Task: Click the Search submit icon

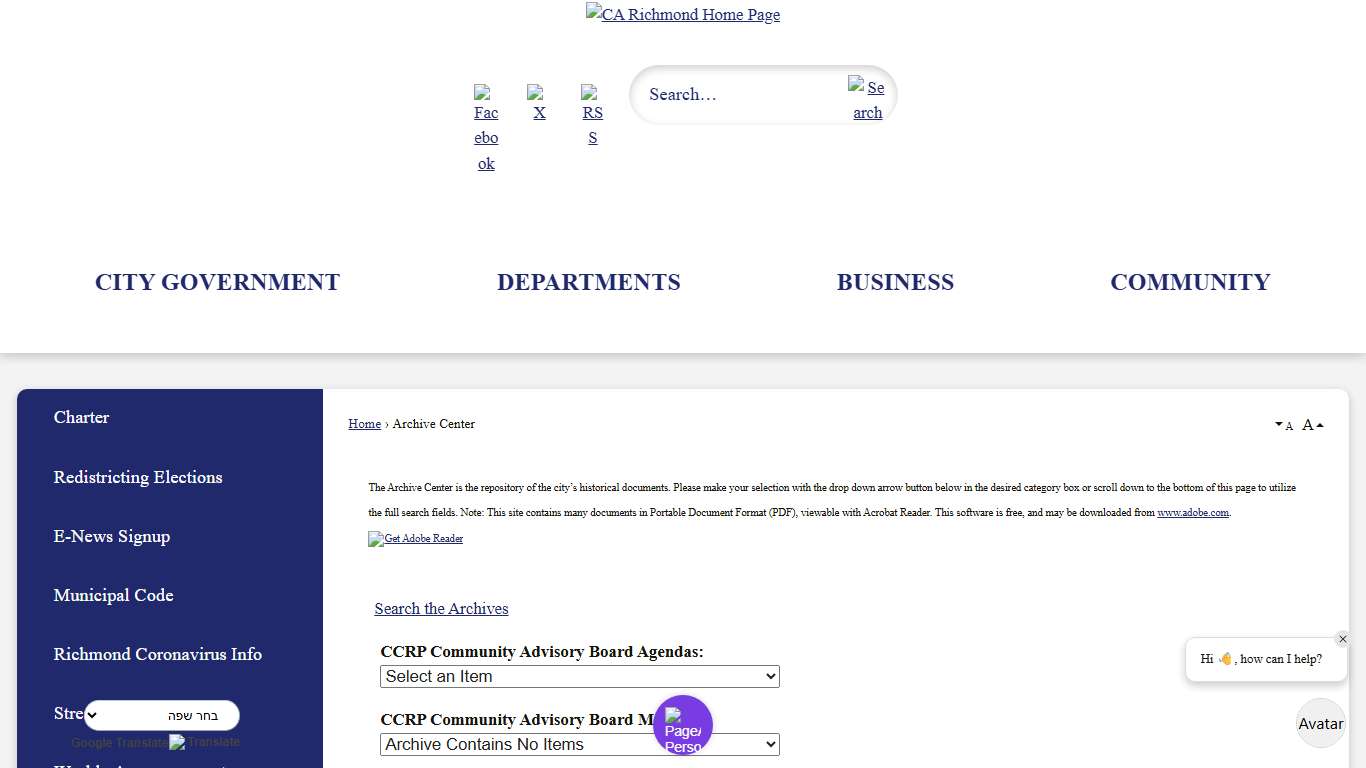Action: click(867, 99)
